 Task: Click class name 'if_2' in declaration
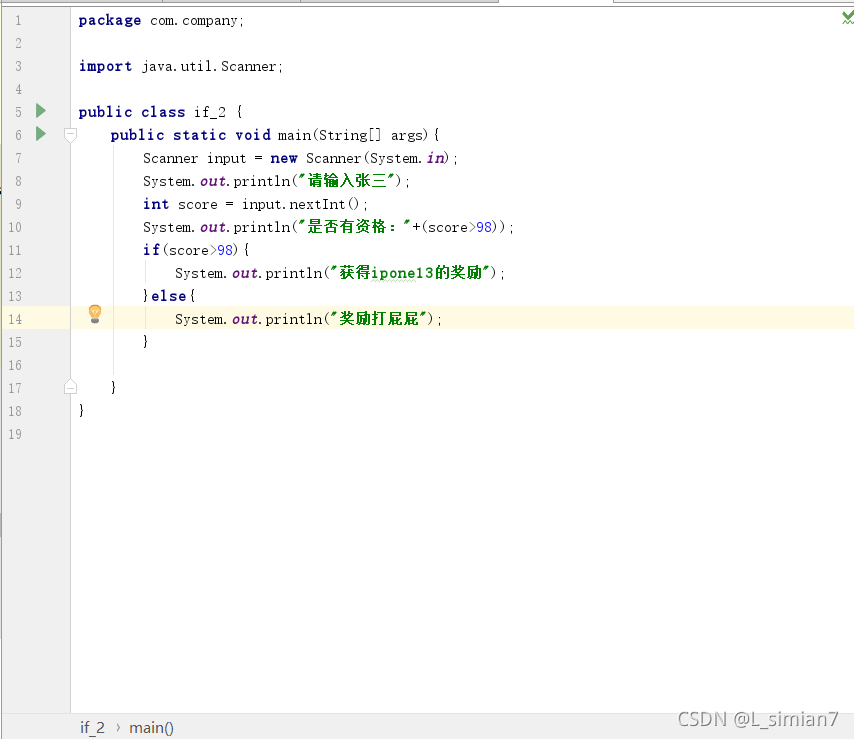click(x=210, y=112)
